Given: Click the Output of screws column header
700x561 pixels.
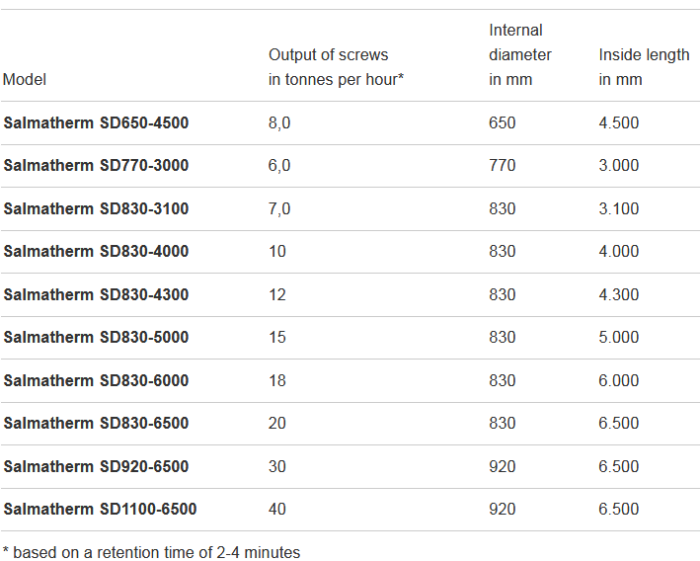Looking at the screenshot, I should pos(336,67).
